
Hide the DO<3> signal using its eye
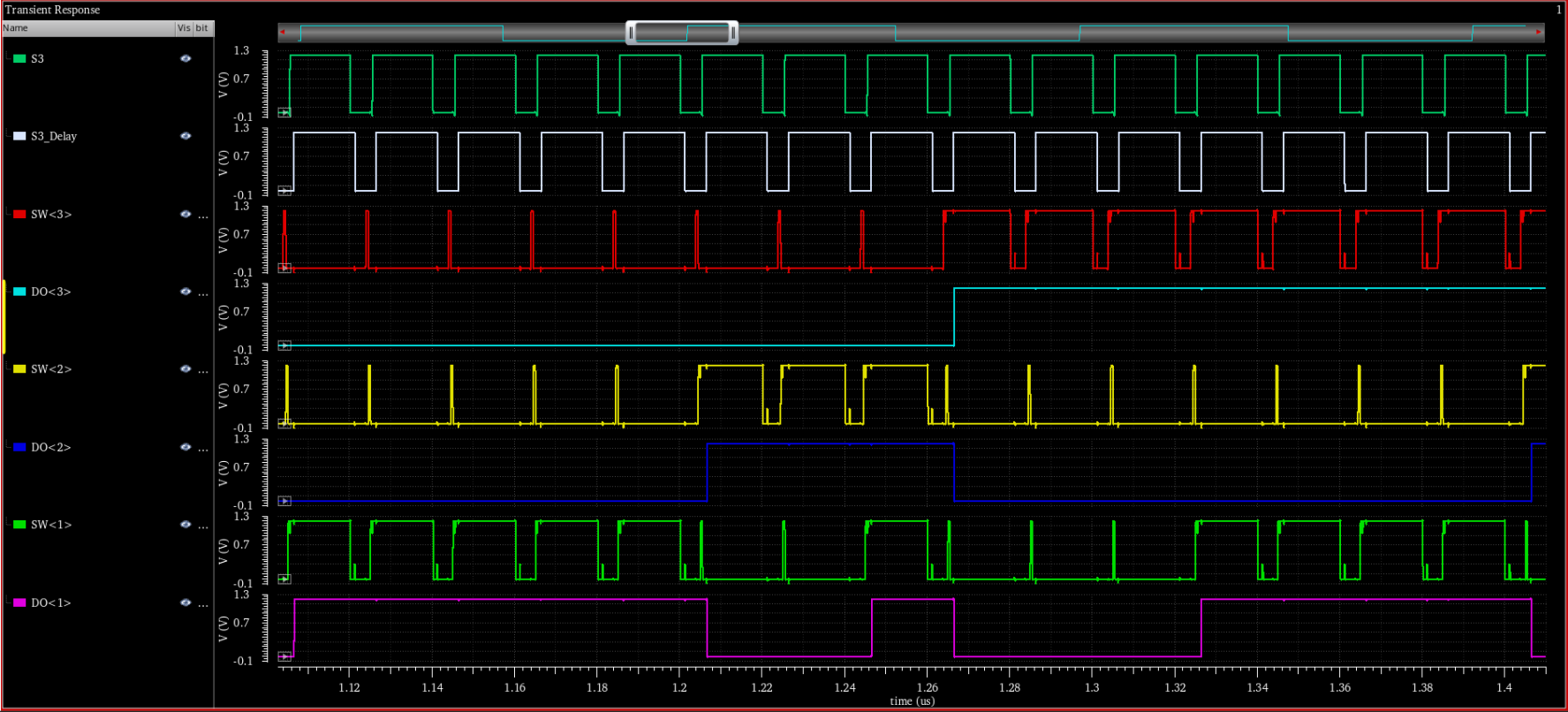[186, 292]
